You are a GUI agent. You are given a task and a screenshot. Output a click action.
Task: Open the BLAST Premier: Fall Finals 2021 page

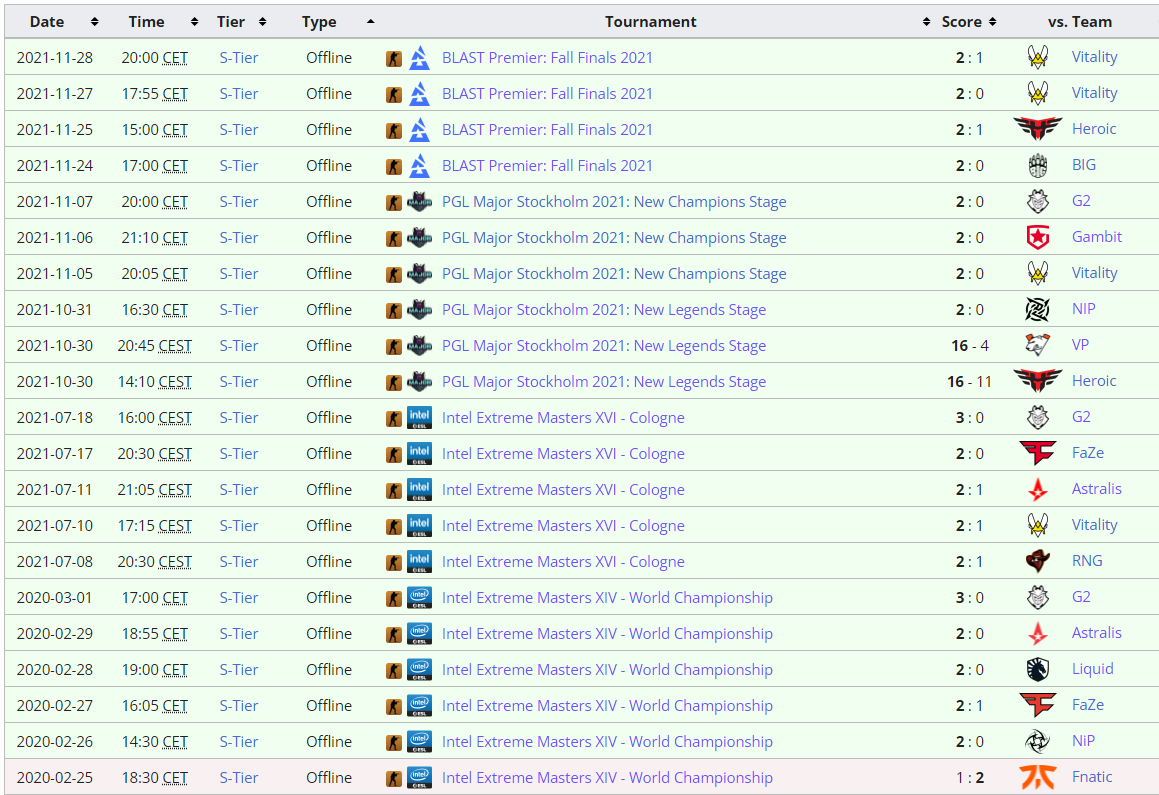click(x=547, y=58)
